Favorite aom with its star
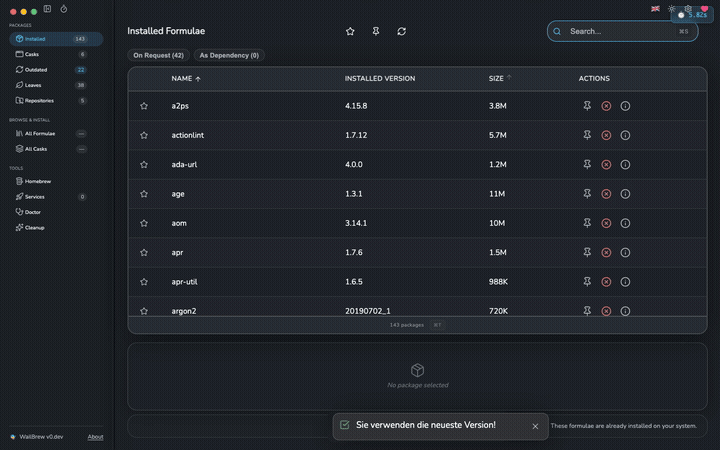 (x=144, y=224)
